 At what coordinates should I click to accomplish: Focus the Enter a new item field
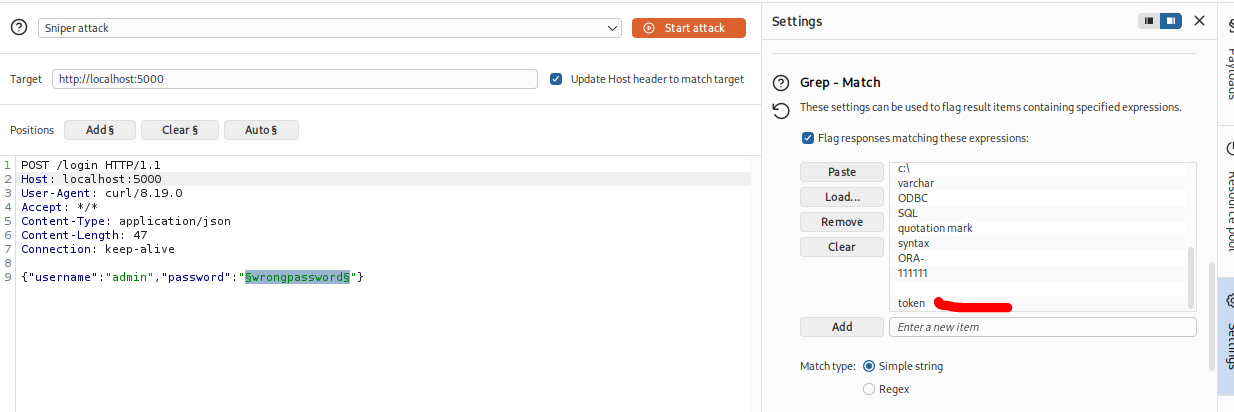point(1043,327)
